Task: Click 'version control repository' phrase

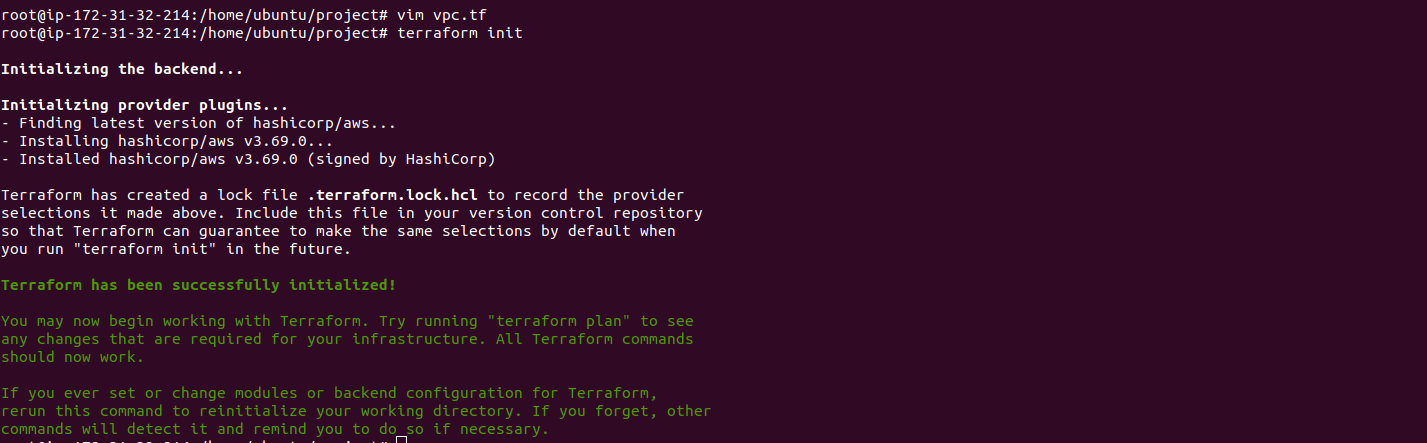Action: (x=590, y=213)
